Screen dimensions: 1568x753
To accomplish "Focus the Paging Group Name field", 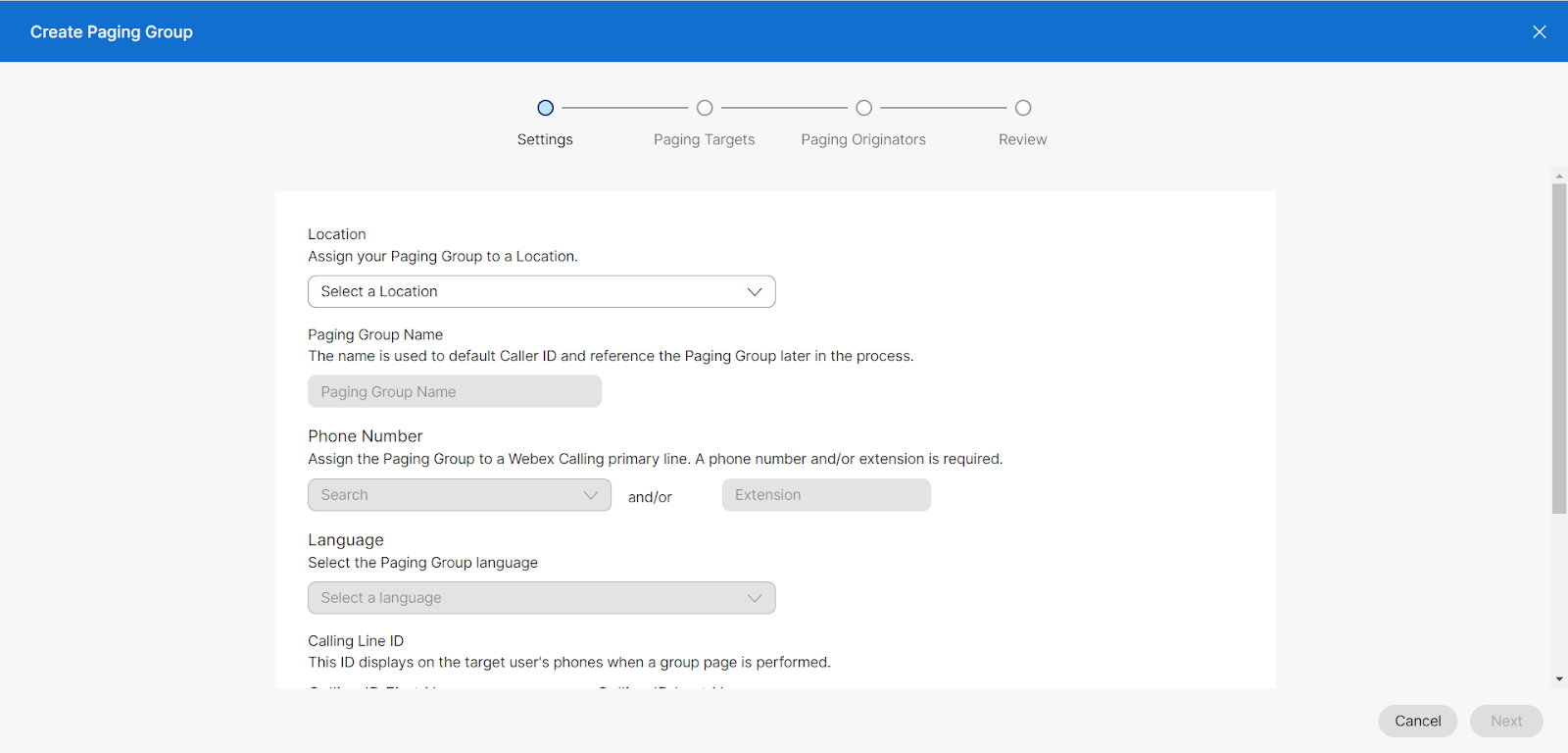I will point(455,391).
